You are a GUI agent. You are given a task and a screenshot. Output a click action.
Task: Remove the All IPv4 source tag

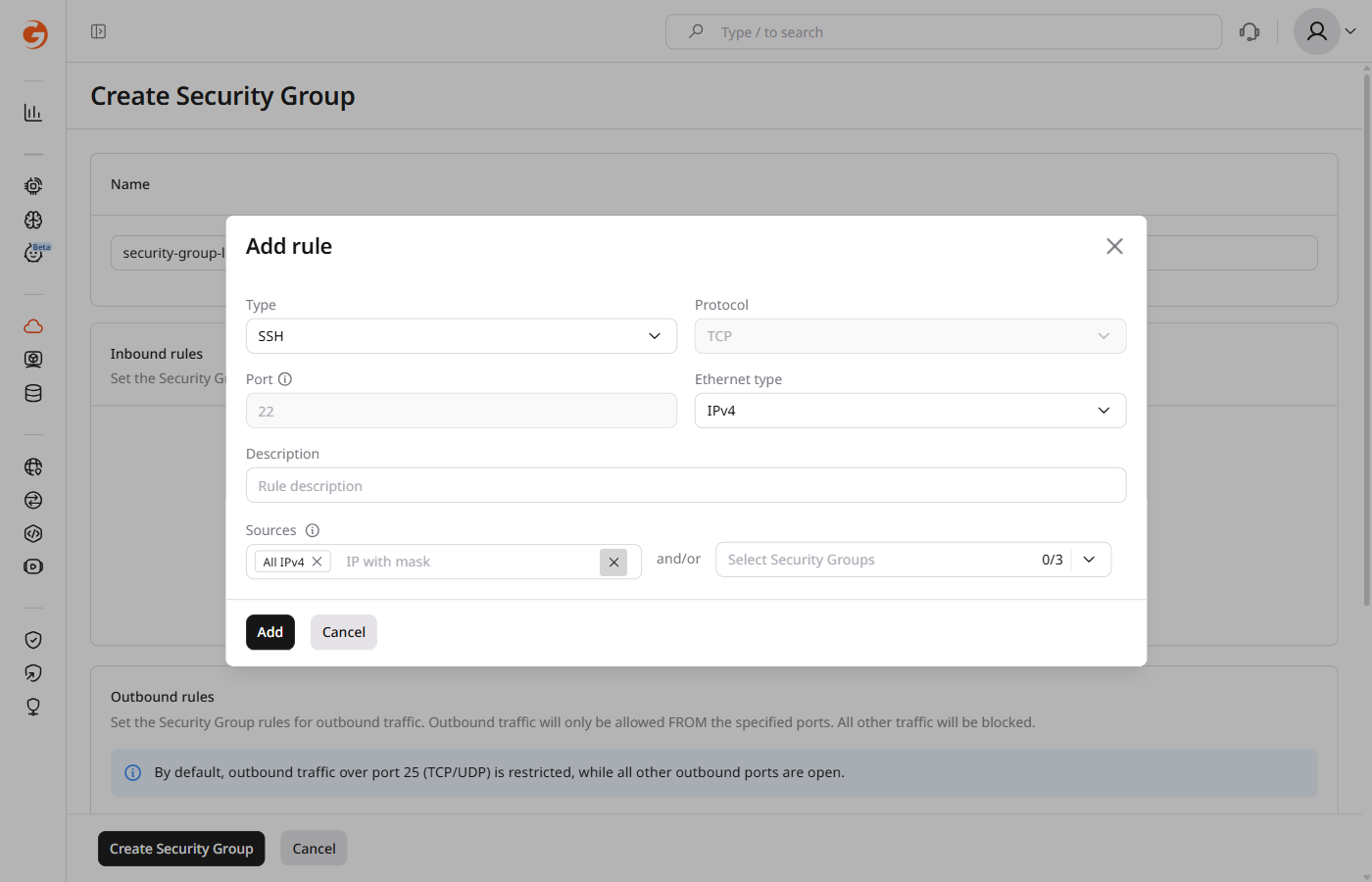pos(317,562)
